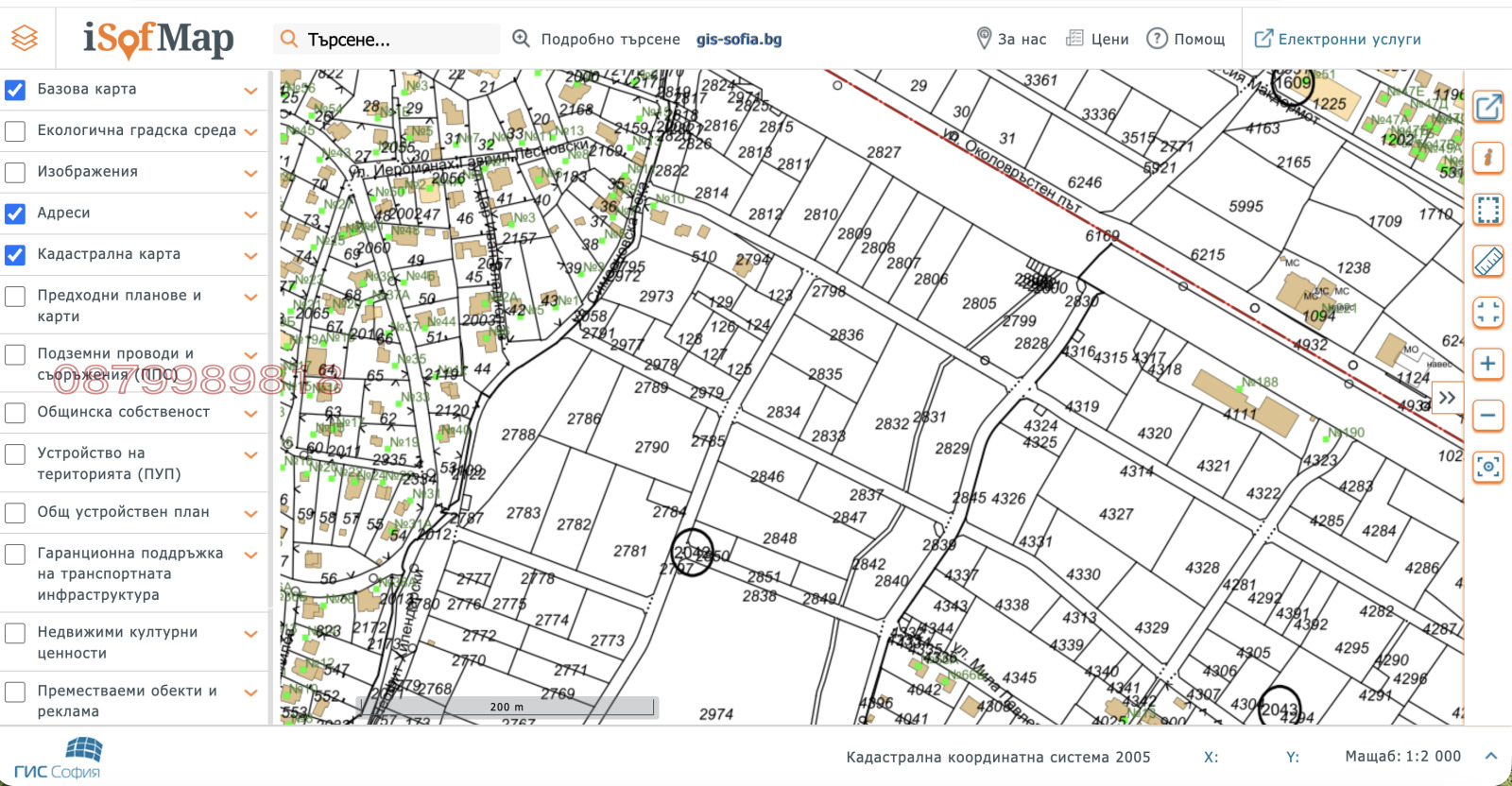
Task: Click the locate target icon on toolbar
Action: (x=1488, y=467)
